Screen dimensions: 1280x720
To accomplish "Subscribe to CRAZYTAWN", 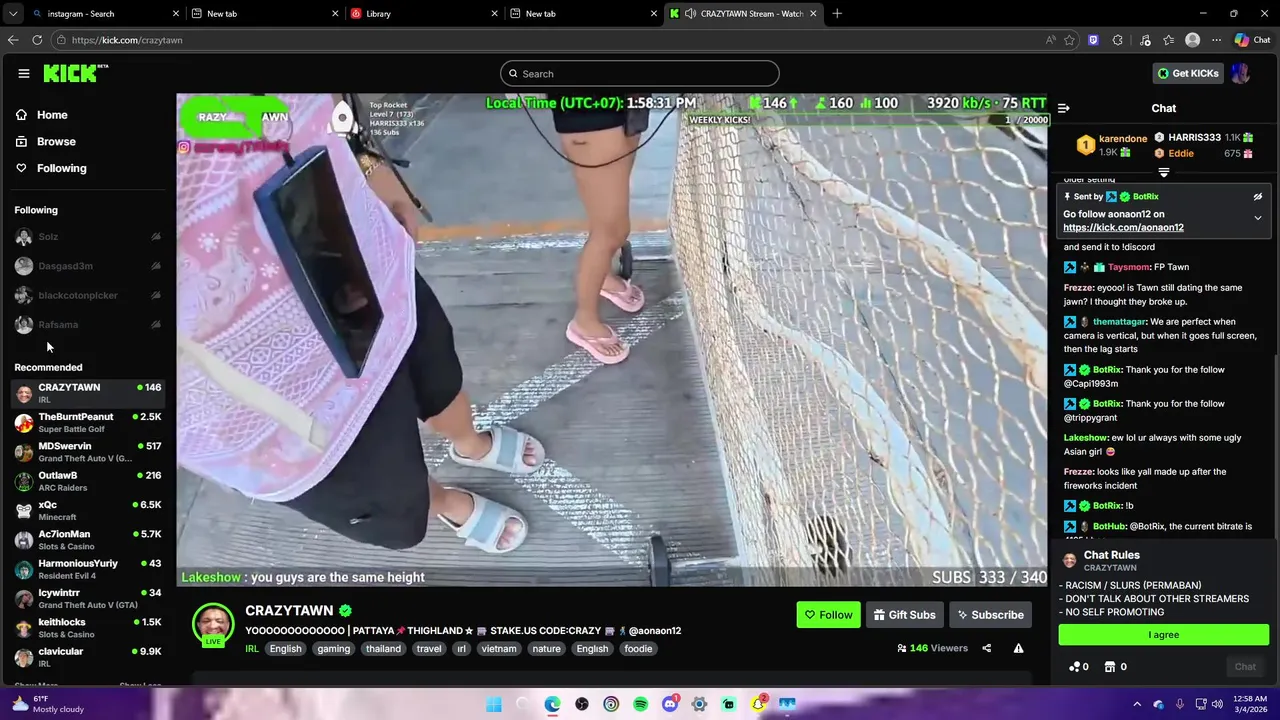I will (990, 615).
